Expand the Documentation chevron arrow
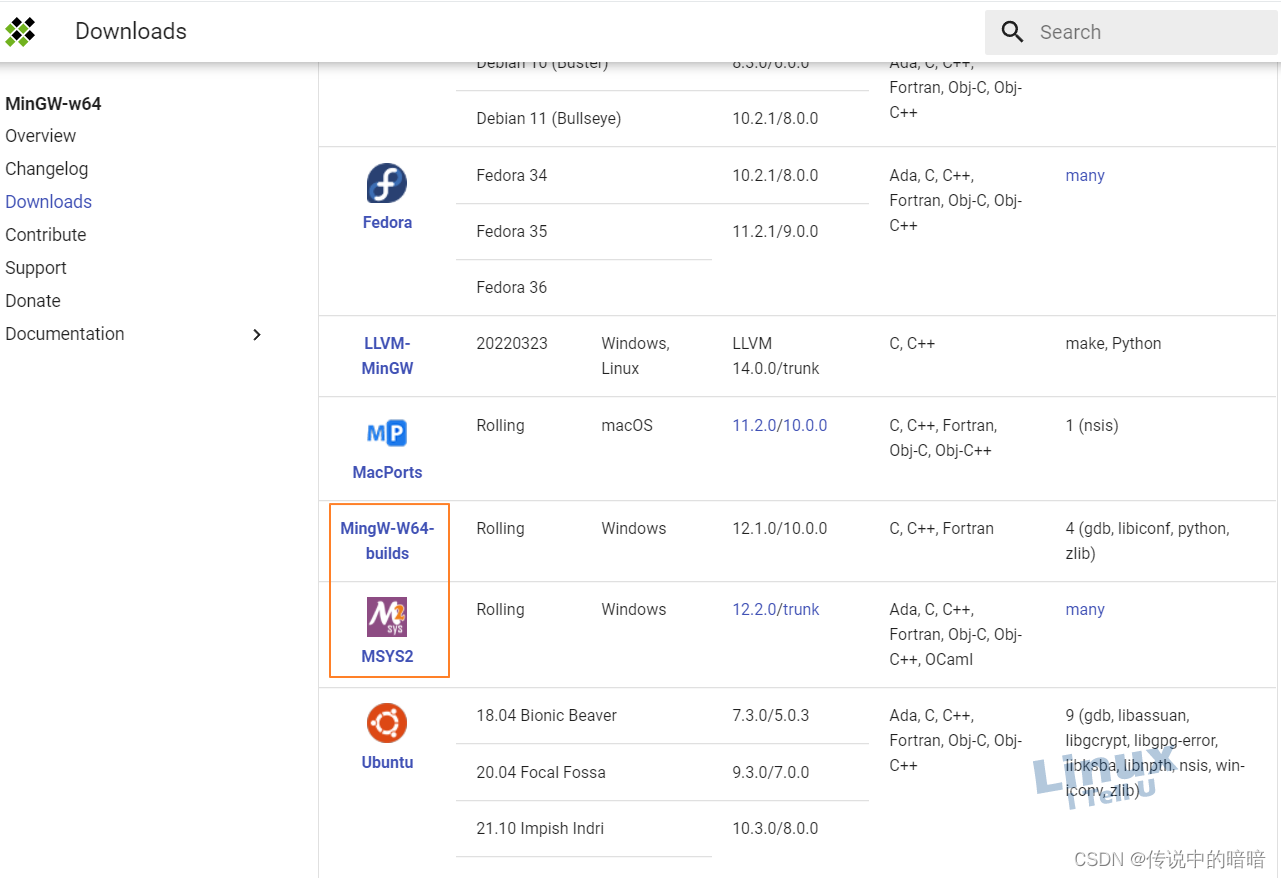Viewport: 1281px width, 878px height. (257, 334)
